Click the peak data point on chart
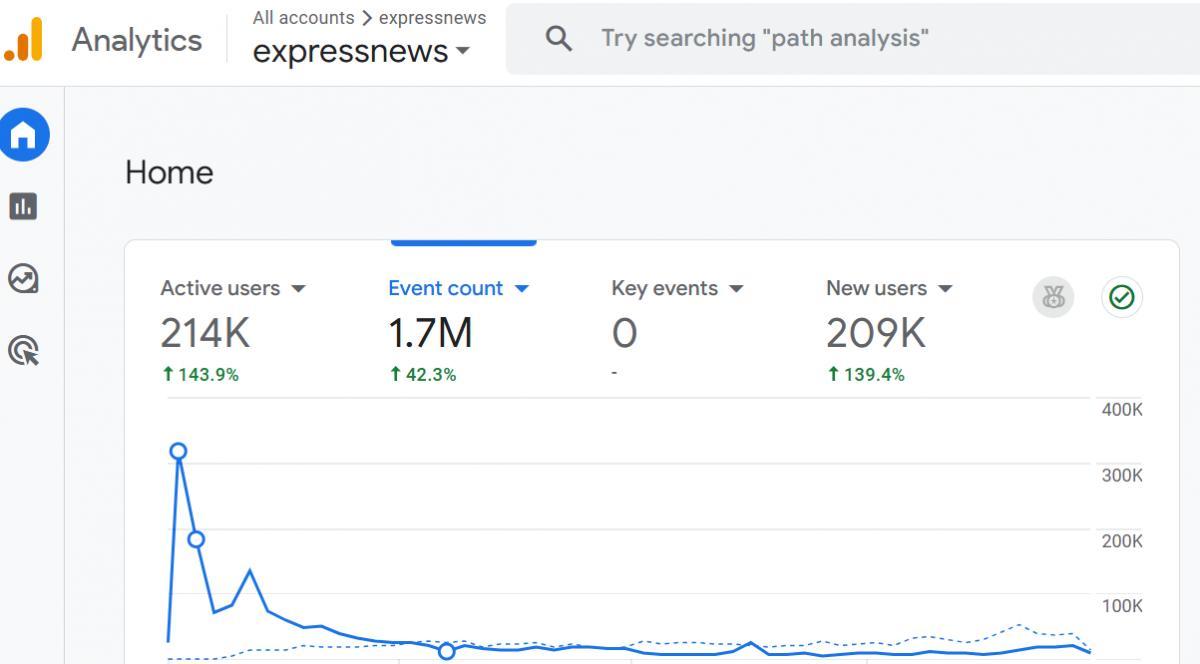This screenshot has width=1200, height=664. tap(178, 451)
